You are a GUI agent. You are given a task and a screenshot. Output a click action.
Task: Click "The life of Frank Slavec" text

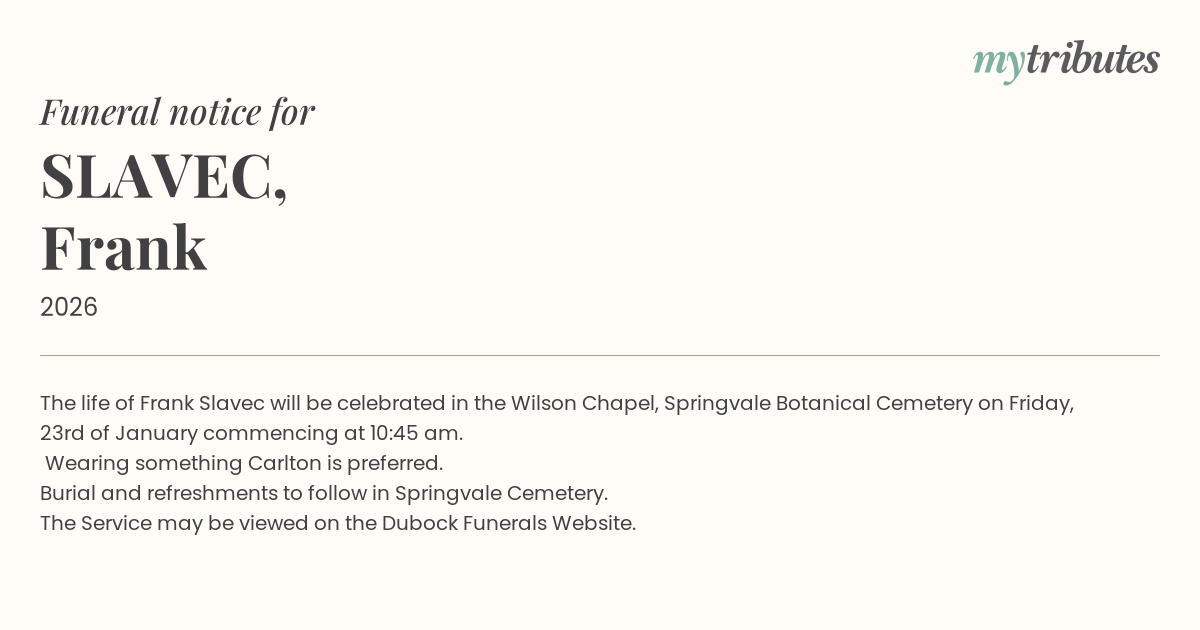coord(150,403)
